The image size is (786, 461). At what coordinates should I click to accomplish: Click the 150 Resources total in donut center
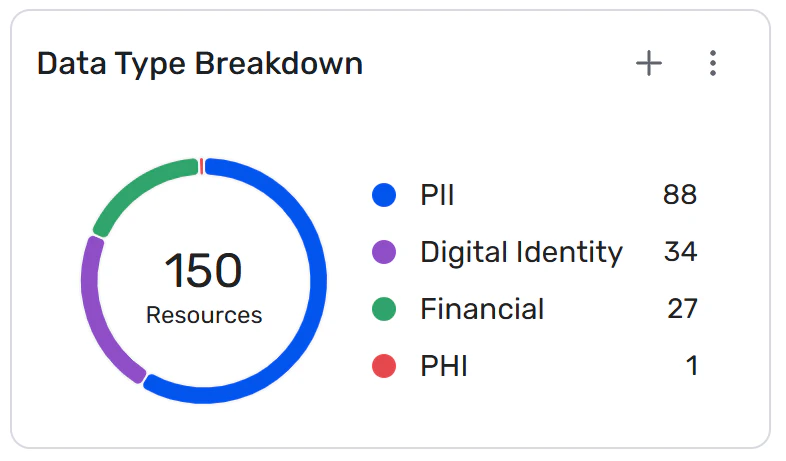(204, 288)
